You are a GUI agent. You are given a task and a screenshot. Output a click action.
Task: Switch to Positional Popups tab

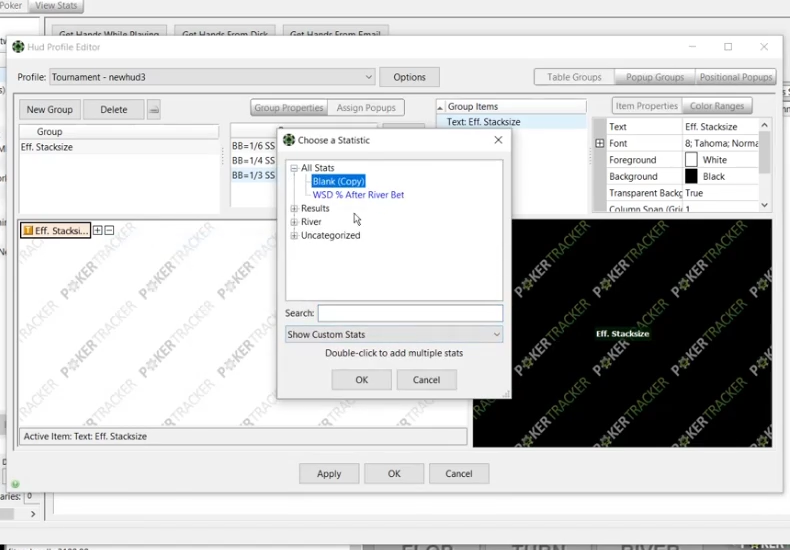(x=736, y=77)
